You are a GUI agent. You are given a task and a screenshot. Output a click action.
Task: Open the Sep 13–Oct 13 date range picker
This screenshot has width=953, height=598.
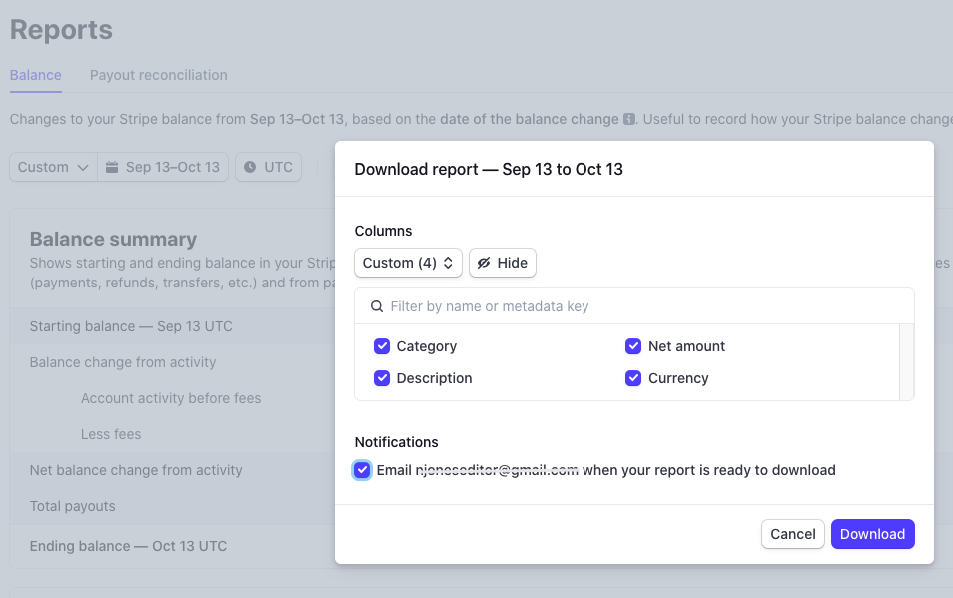[164, 167]
